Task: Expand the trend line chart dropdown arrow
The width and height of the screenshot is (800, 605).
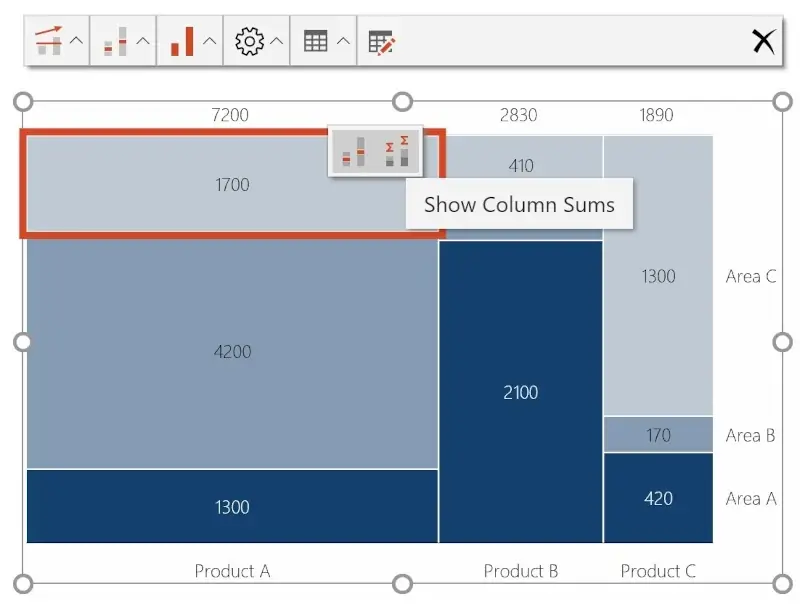Action: [76, 41]
